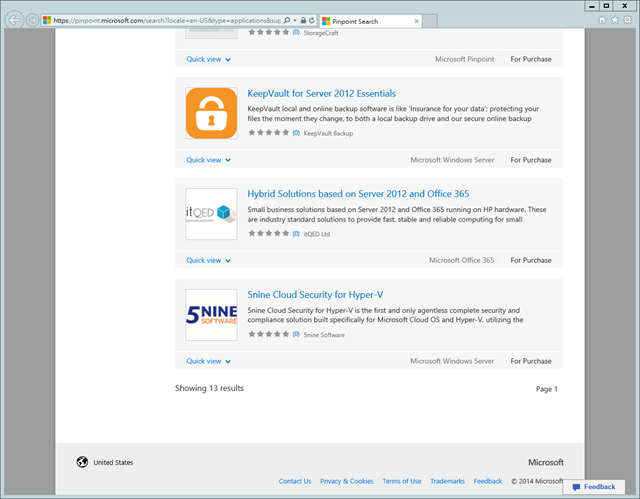Click the 5nine Software star rating
640x499 pixels.
click(x=269, y=334)
